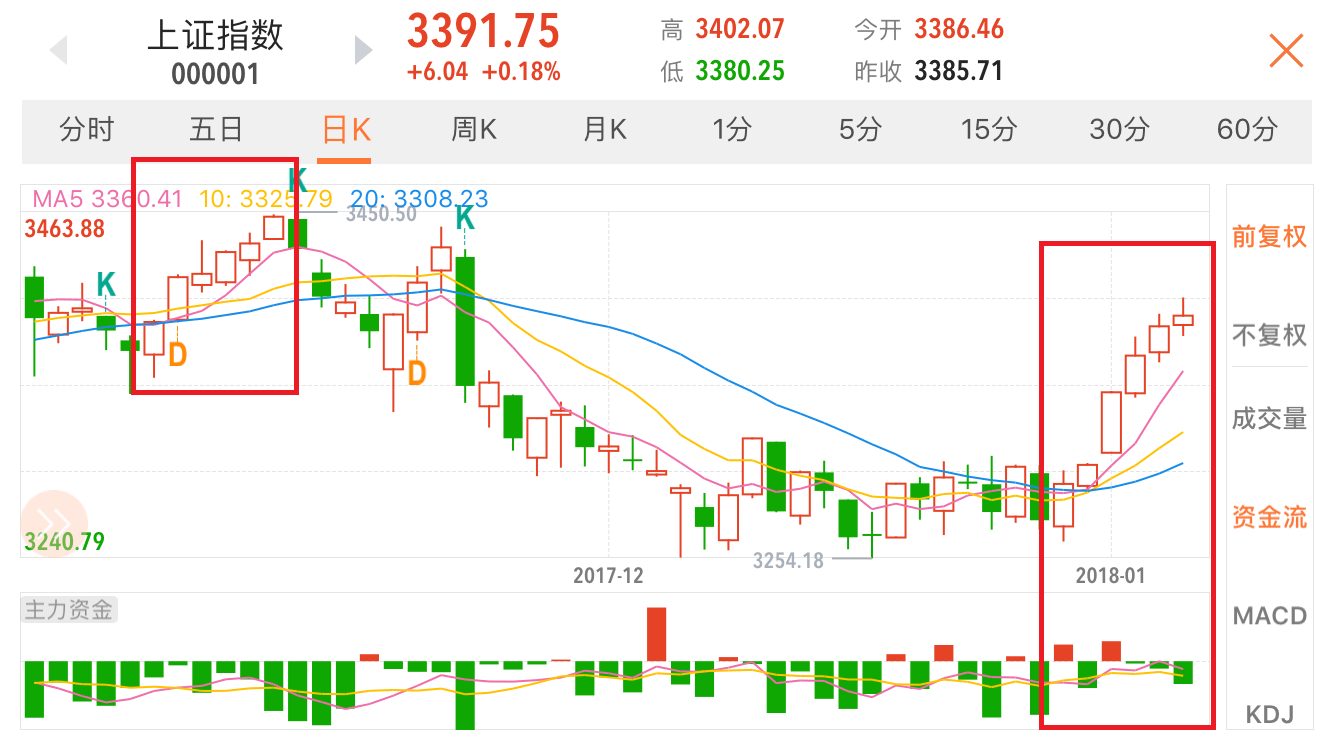The height and width of the screenshot is (750, 1334).
Task: Click the low value 3380.25
Action: coord(740,72)
